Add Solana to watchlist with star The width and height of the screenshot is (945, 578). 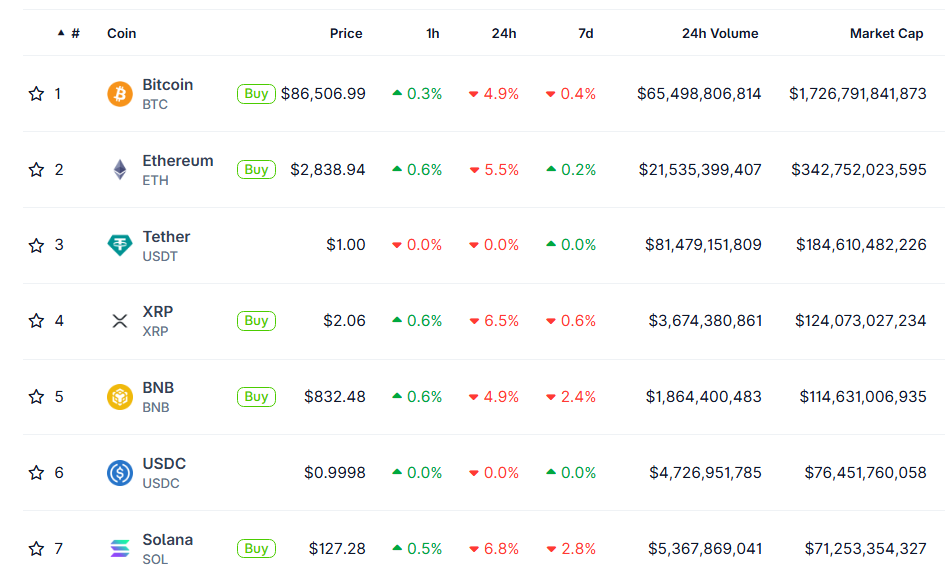click(37, 548)
